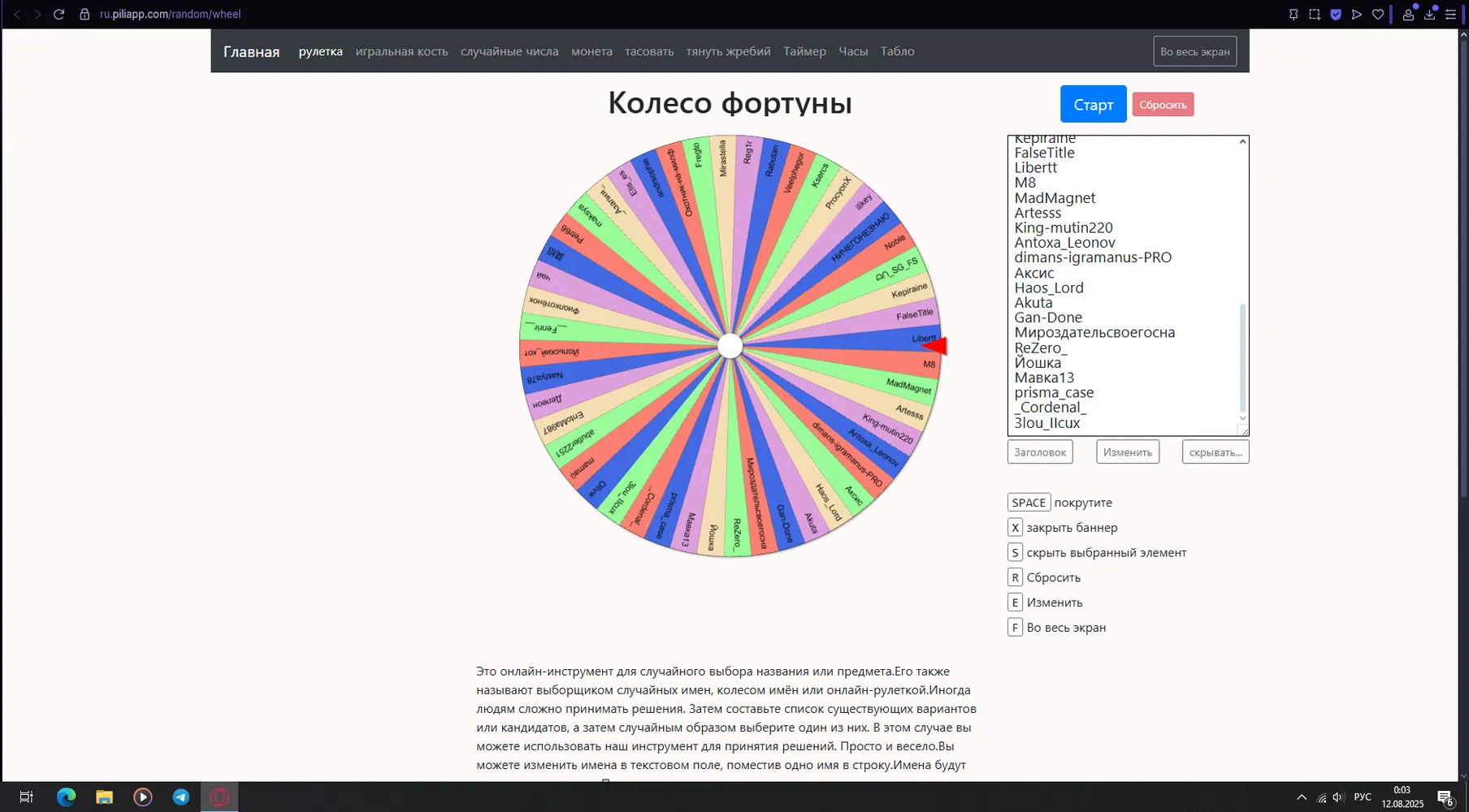
Task: Go forward using the browser forward arrow
Action: click(x=37, y=14)
